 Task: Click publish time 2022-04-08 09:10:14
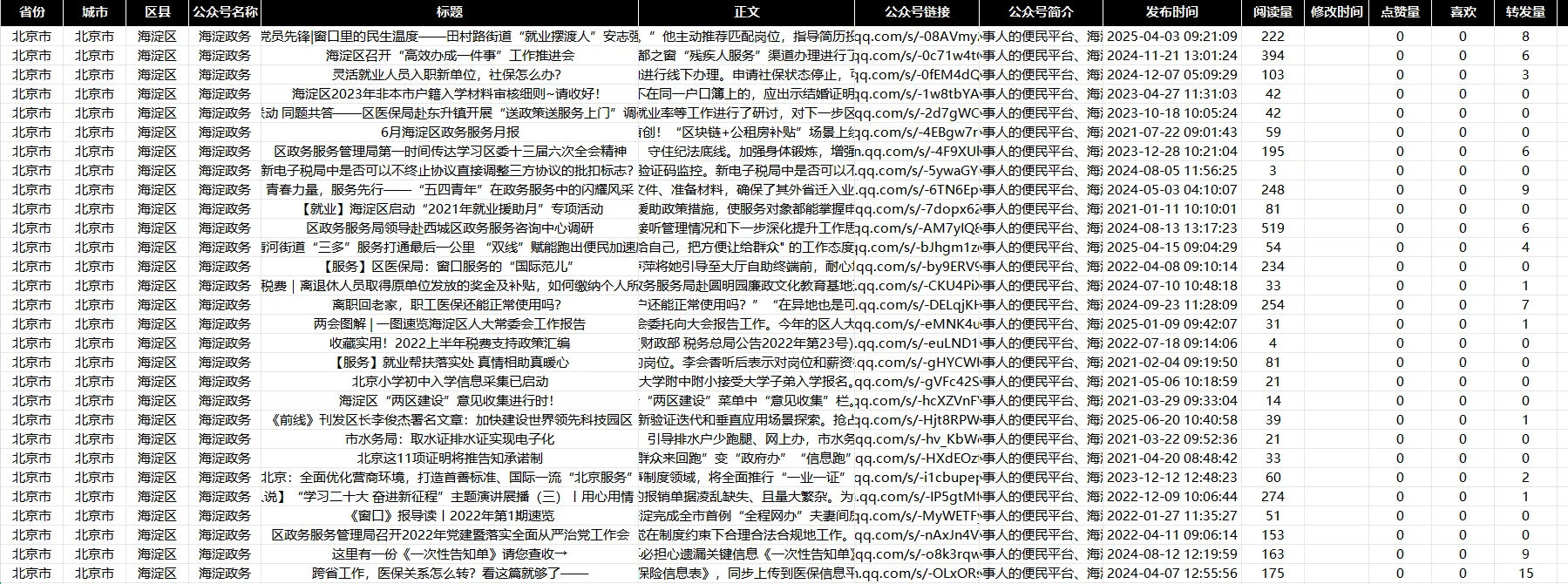pyautogui.click(x=1172, y=266)
